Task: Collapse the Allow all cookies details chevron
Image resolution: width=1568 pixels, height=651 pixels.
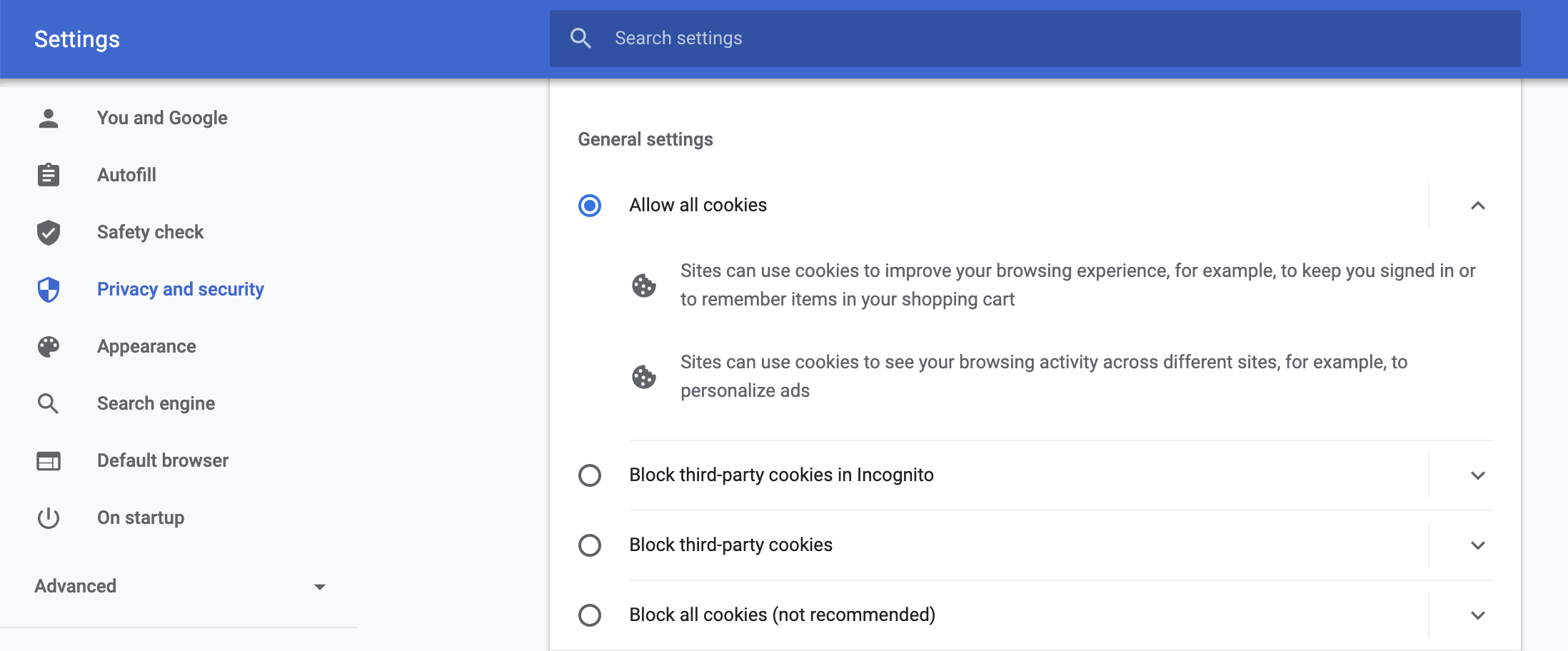Action: [1477, 206]
